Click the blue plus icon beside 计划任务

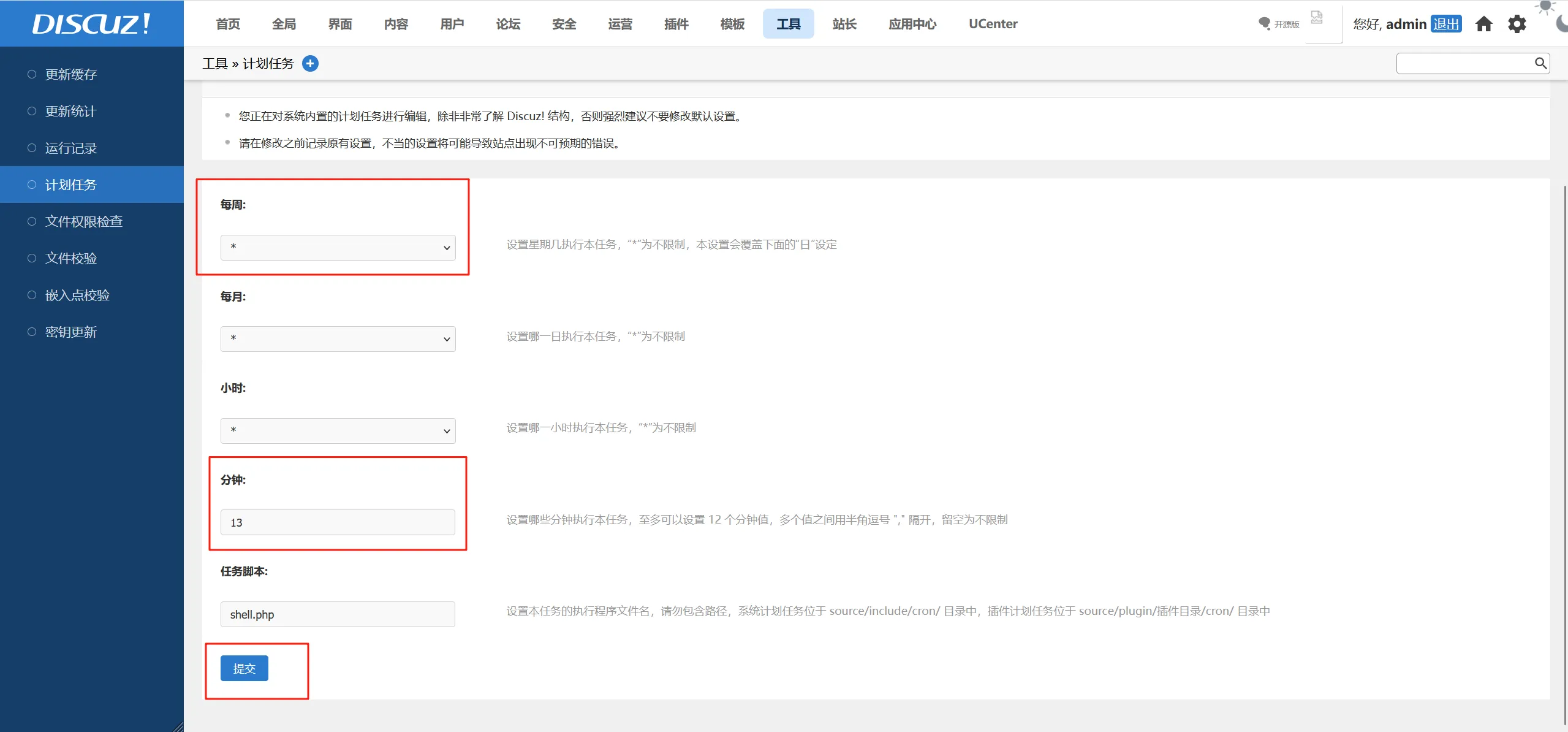[x=311, y=63]
